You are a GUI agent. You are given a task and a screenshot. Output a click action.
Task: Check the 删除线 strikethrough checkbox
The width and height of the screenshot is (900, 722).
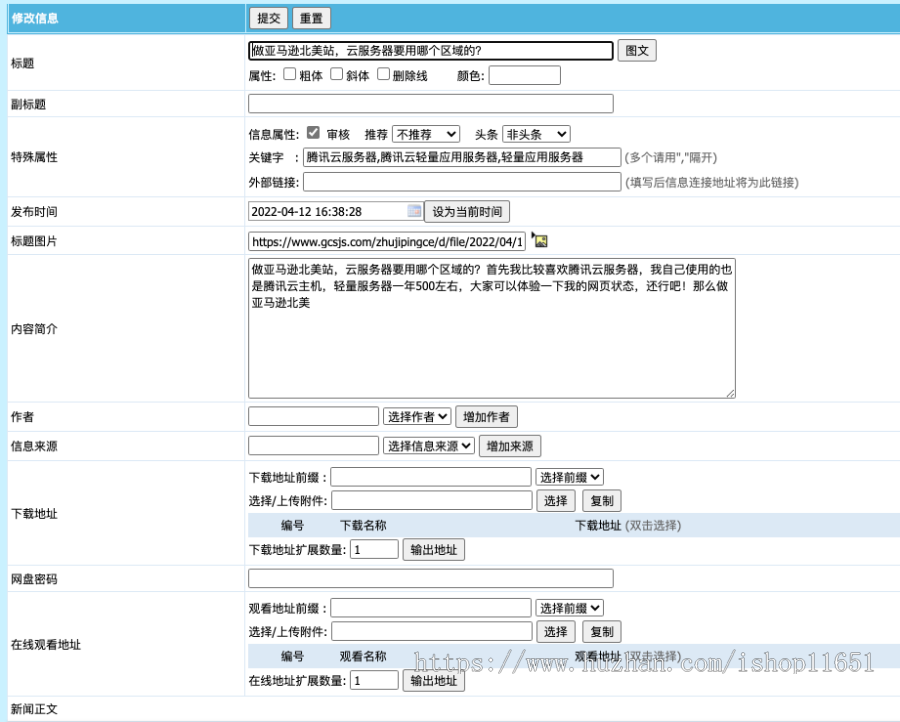(383, 74)
